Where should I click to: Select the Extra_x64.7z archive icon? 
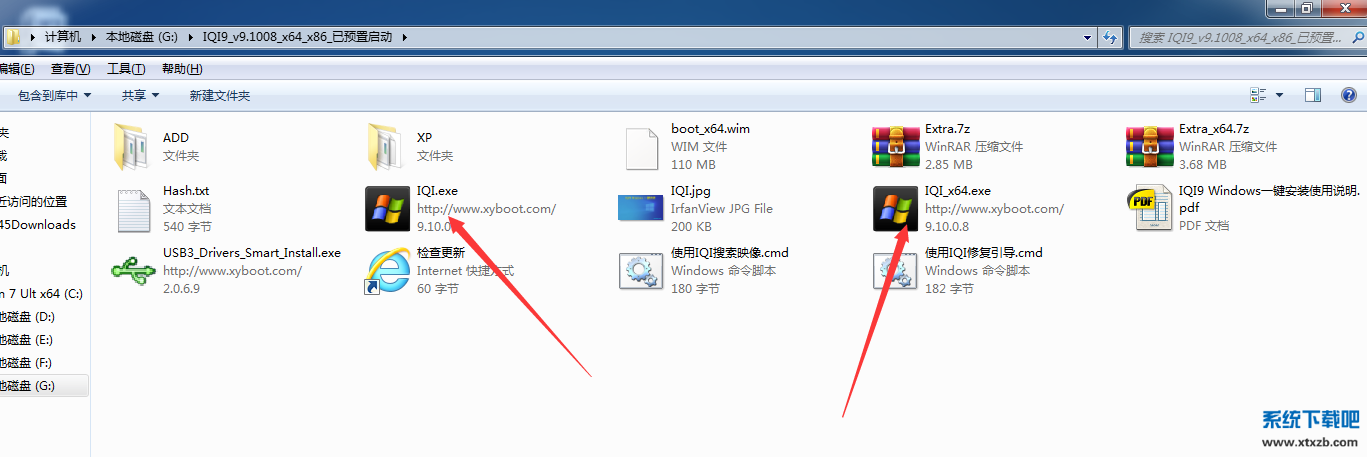point(1150,147)
